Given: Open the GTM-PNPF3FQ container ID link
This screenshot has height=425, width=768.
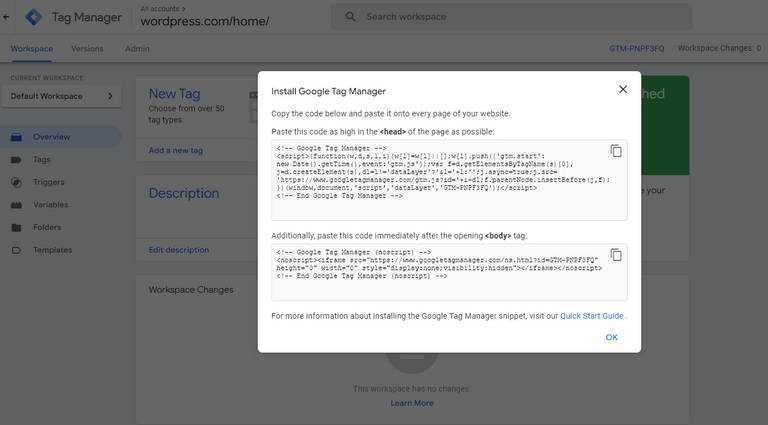Looking at the screenshot, I should pyautogui.click(x=637, y=48).
